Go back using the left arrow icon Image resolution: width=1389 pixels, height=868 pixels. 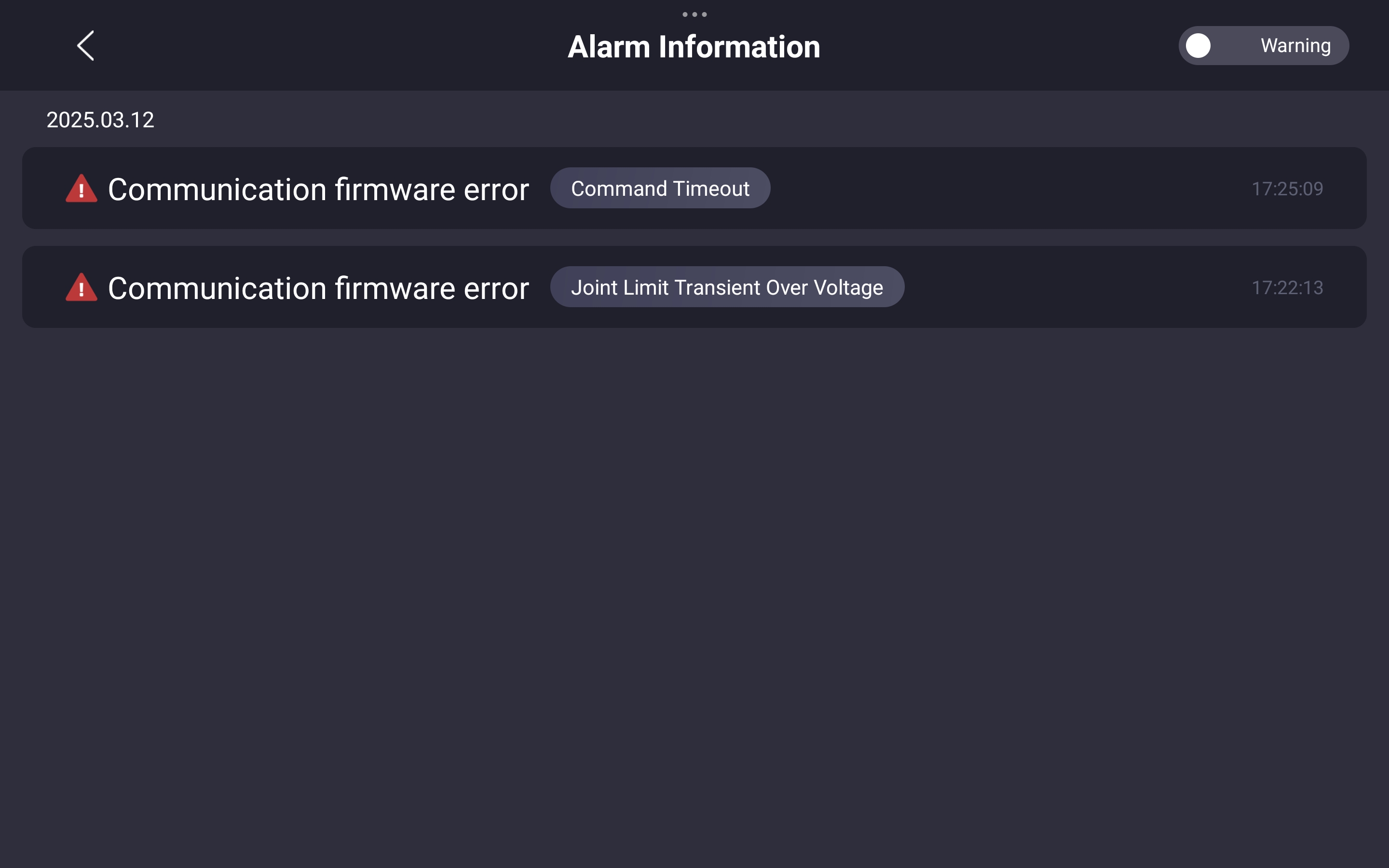[85, 46]
